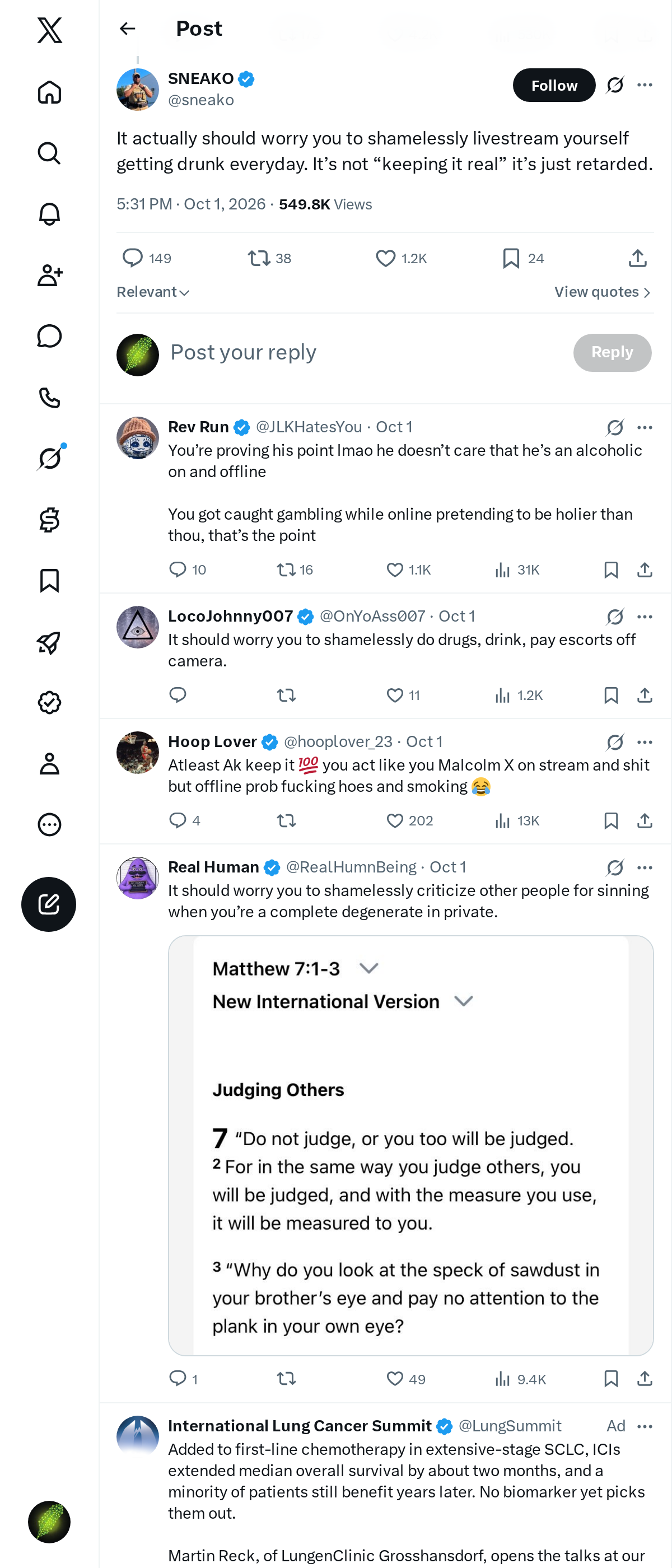This screenshot has width=672, height=1568.
Task: Open the Bookmarks sidebar icon
Action: click(x=49, y=581)
